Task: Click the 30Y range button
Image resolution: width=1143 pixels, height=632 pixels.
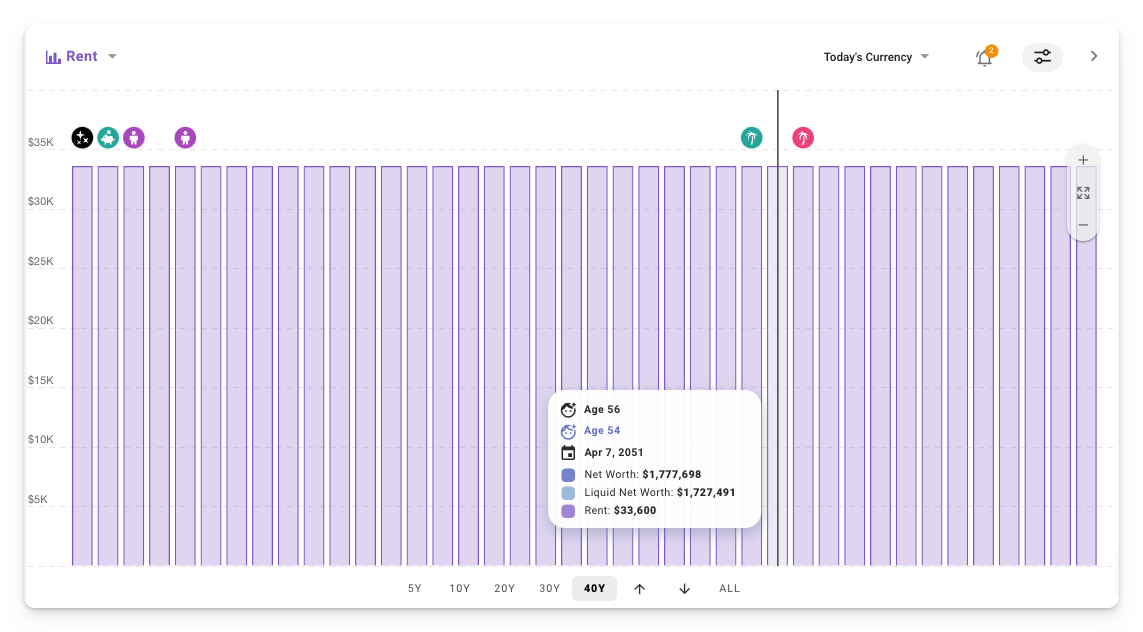Action: click(x=550, y=588)
